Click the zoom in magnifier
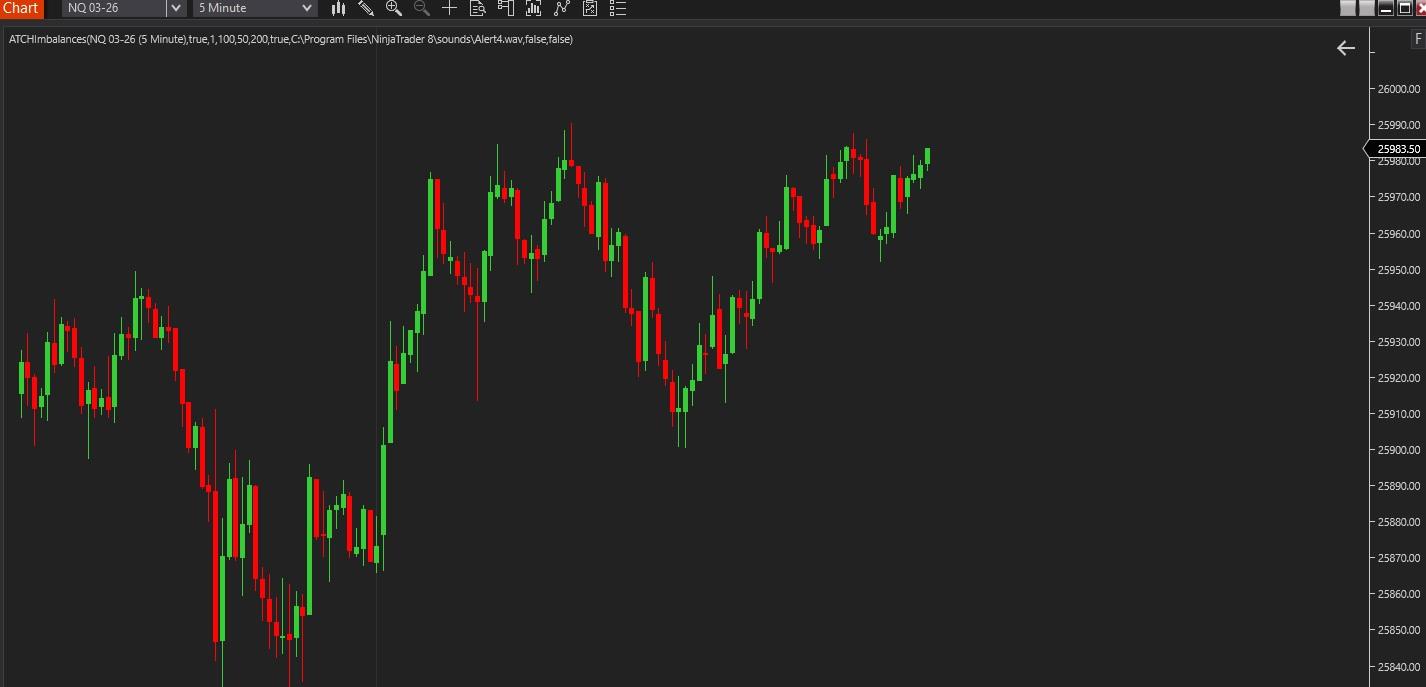The image size is (1426, 687). (x=394, y=8)
